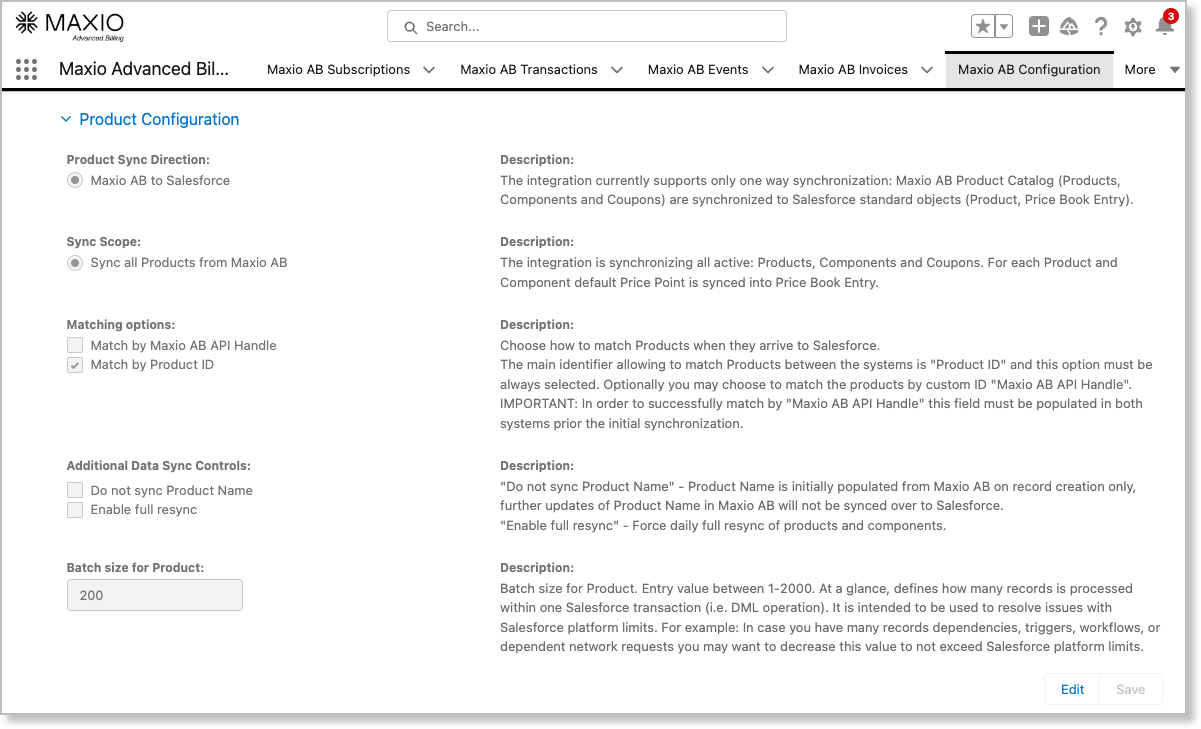Screen dimensions: 1201x729
Task: Click the Maxio logo
Action: (69, 26)
